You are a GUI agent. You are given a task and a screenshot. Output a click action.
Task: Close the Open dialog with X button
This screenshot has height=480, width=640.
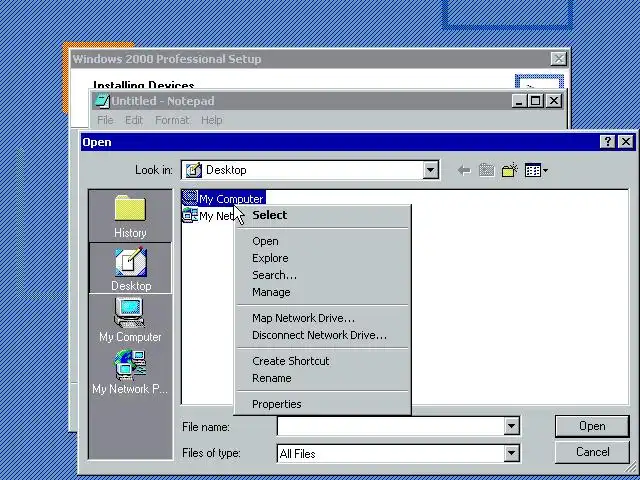point(626,142)
